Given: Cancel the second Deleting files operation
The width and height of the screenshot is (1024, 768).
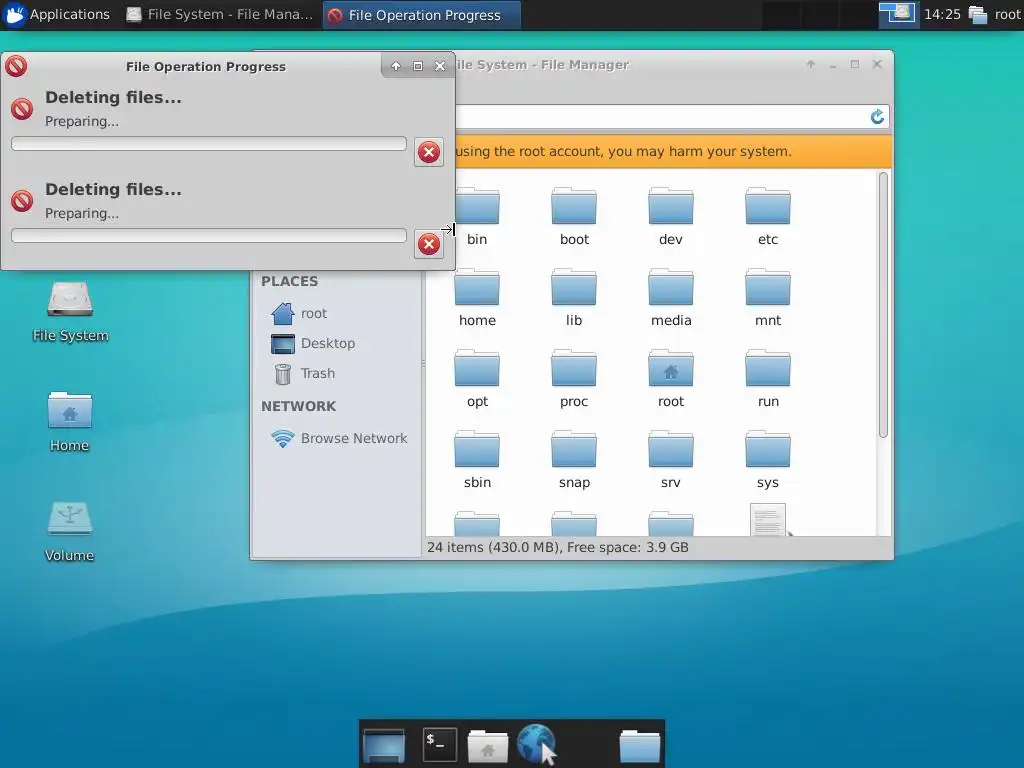Looking at the screenshot, I should [x=428, y=244].
